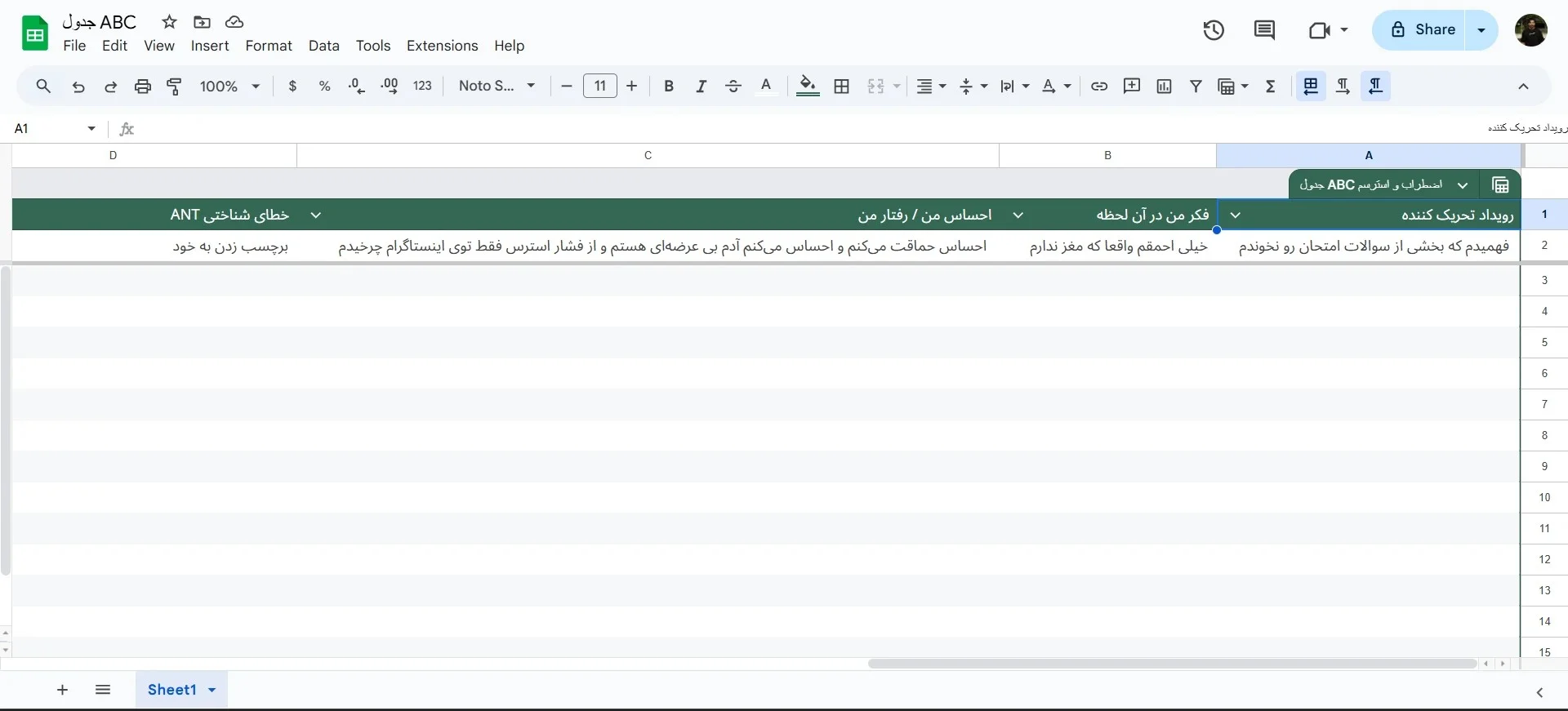The height and width of the screenshot is (711, 1568).
Task: Click the functions sigma icon
Action: point(1271,86)
